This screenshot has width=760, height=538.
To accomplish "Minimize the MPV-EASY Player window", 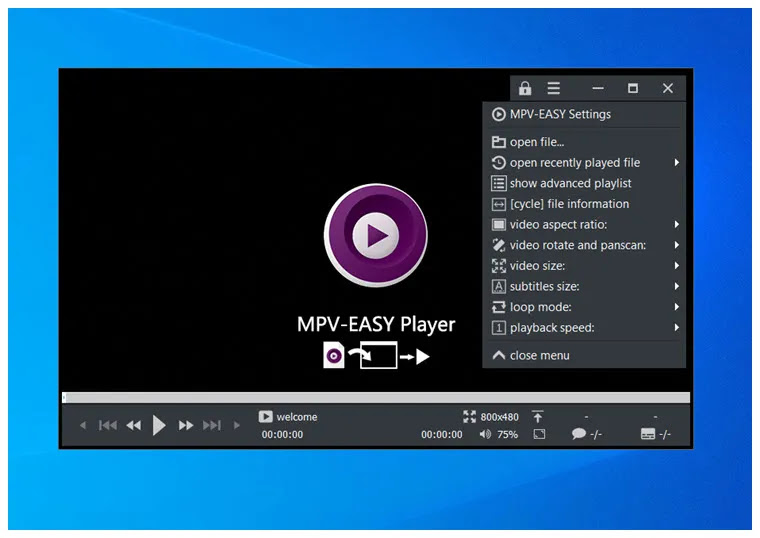I will [x=598, y=88].
